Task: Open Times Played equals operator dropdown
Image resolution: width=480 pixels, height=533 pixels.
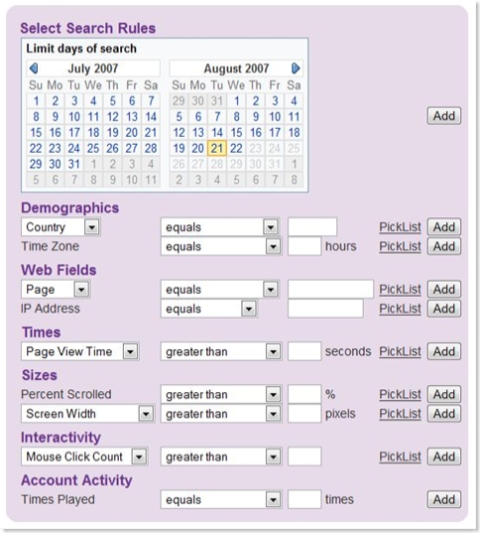Action: 273,500
